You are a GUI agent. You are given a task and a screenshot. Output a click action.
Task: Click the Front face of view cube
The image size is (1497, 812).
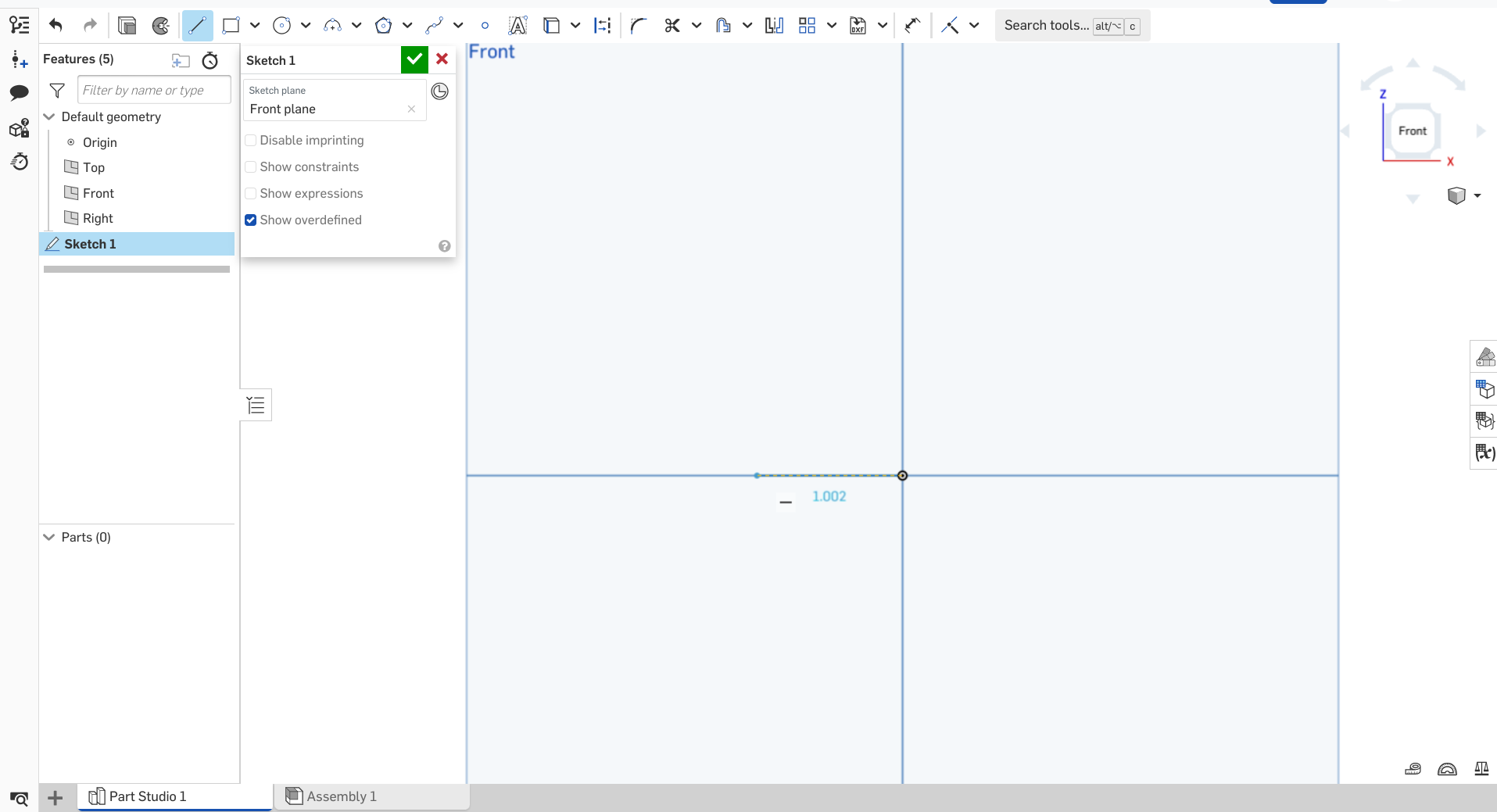1413,131
